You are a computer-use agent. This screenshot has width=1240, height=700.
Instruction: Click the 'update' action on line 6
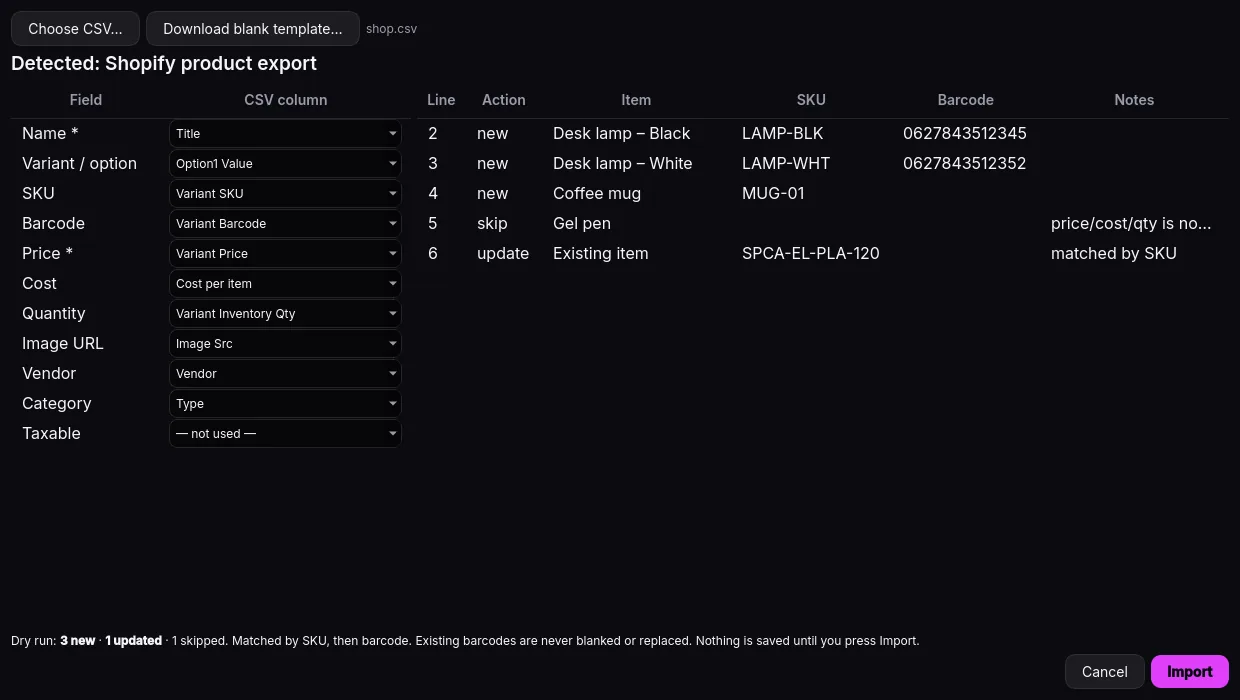[503, 254]
